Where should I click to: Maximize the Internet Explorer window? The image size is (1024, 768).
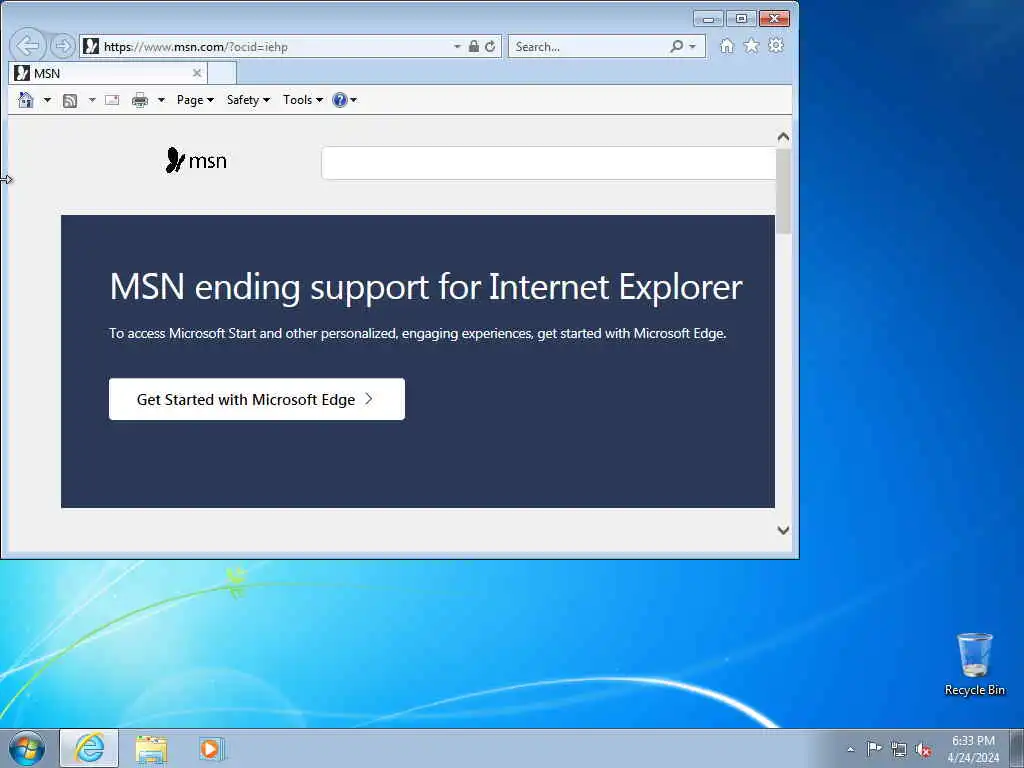pyautogui.click(x=741, y=18)
